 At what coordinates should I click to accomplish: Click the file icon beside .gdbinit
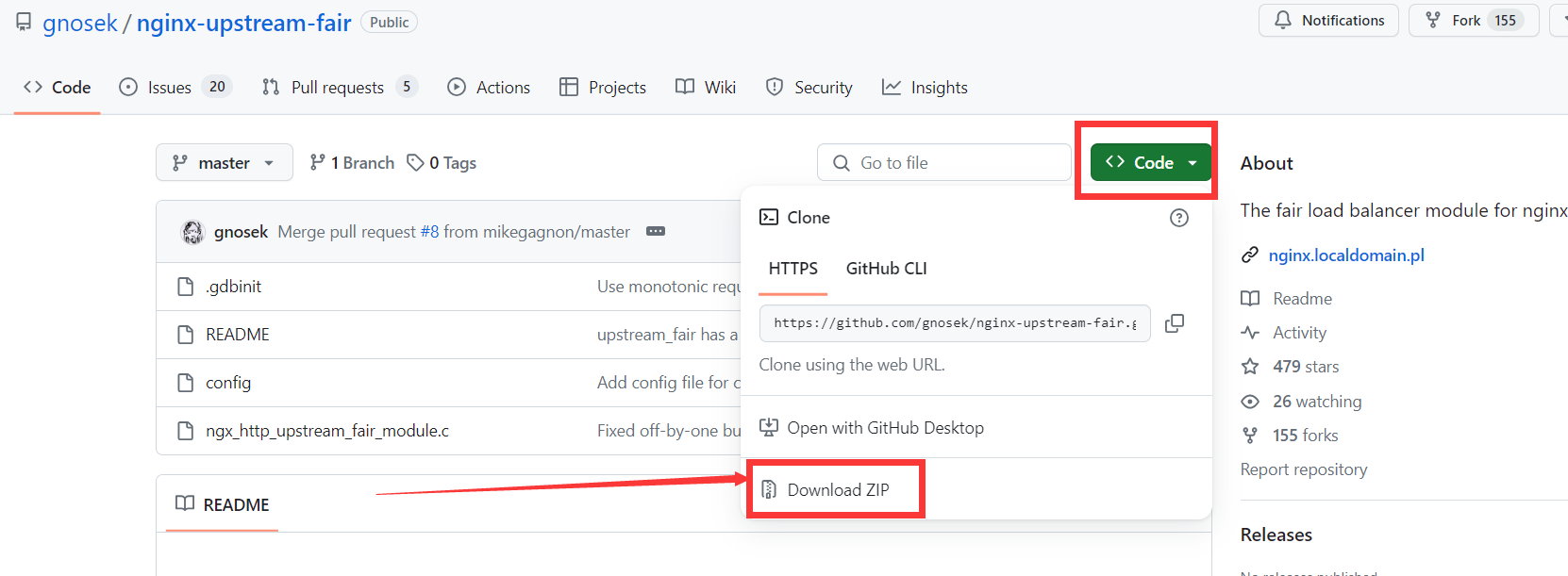(186, 287)
